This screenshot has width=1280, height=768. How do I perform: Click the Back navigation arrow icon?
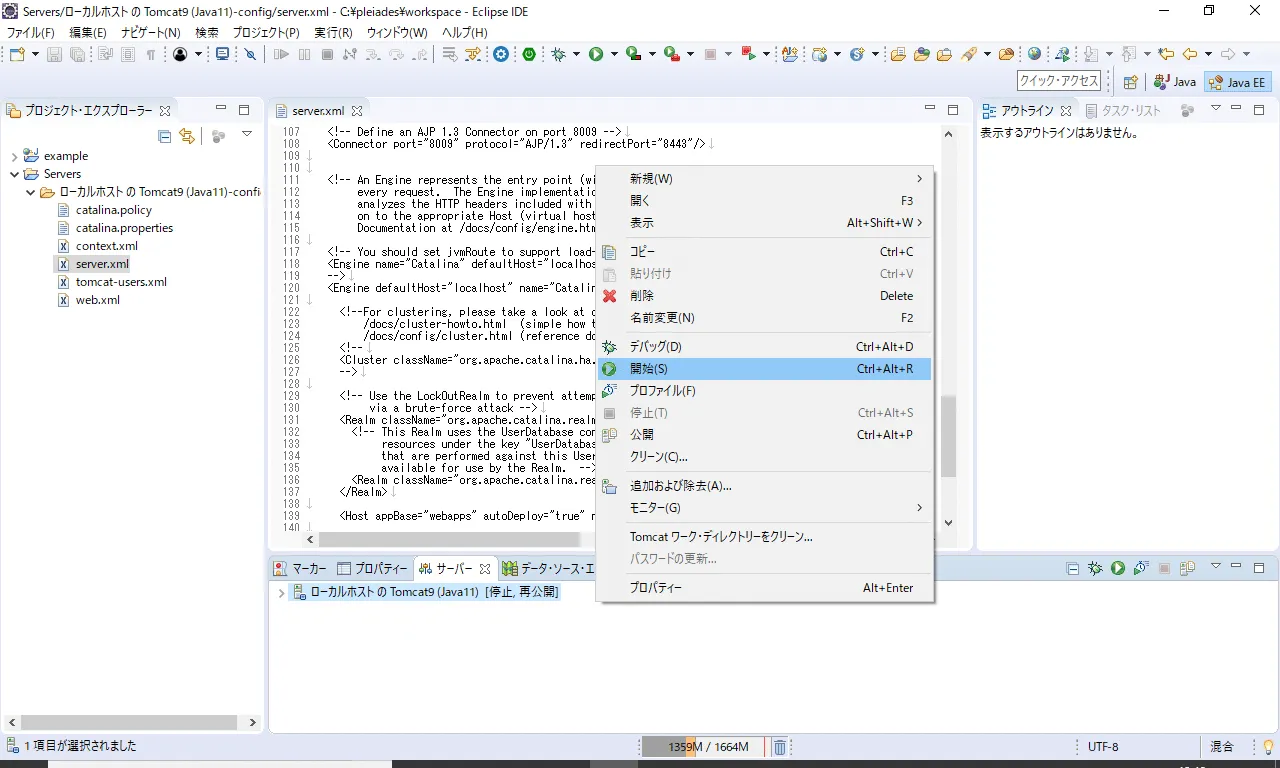(x=1190, y=54)
